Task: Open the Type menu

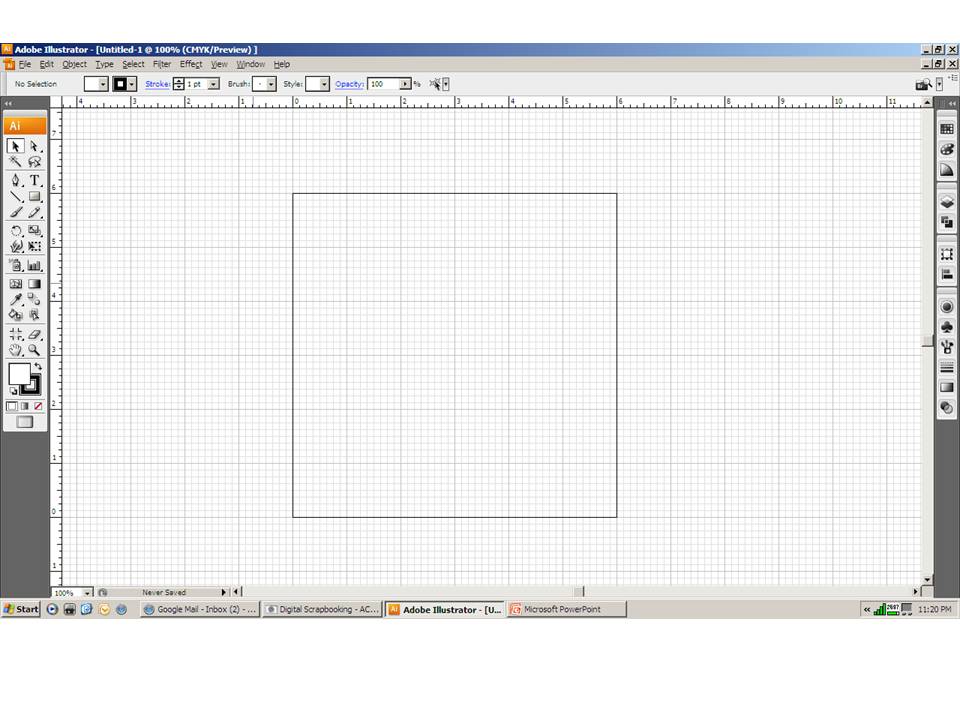Action: pos(104,64)
